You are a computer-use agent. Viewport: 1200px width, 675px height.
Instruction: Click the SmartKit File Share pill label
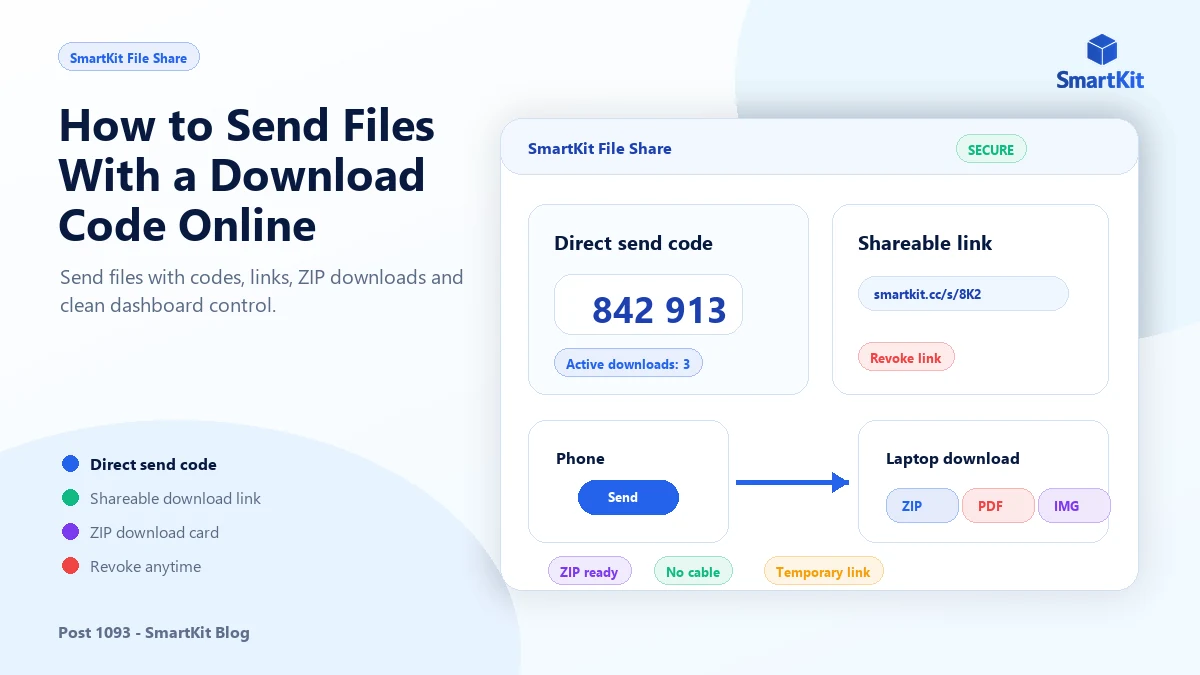coord(129,57)
